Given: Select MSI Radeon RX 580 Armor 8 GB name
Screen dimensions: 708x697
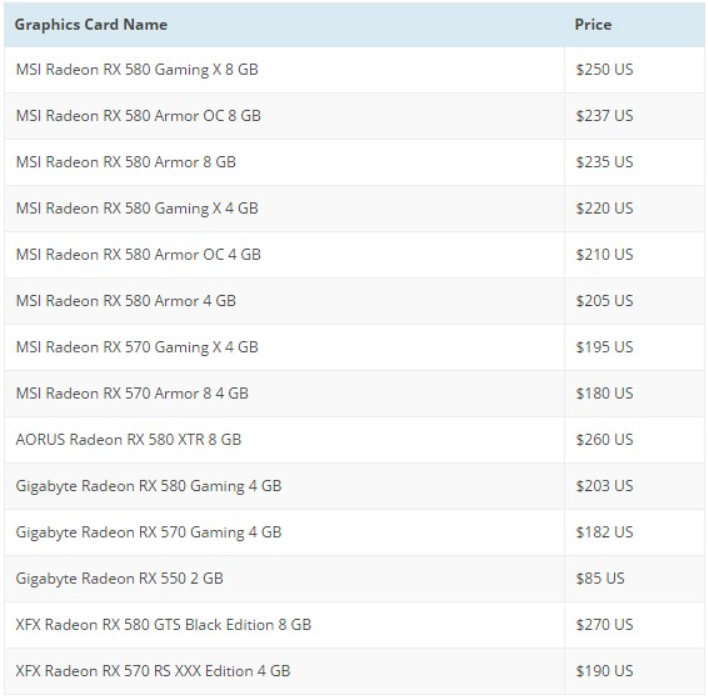Looking at the screenshot, I should [x=126, y=162].
